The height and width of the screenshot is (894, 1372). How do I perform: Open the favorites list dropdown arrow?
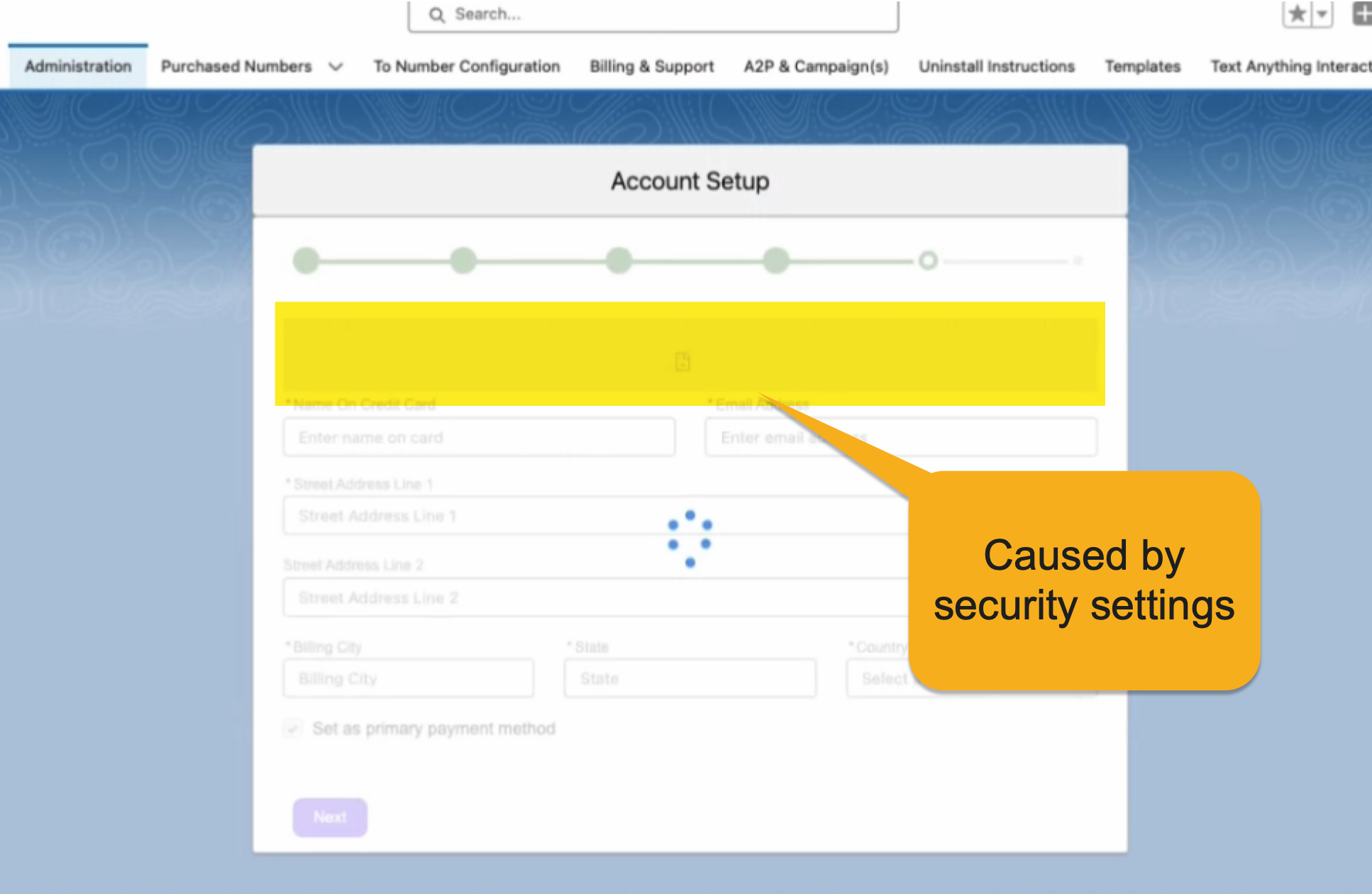pos(1322,13)
